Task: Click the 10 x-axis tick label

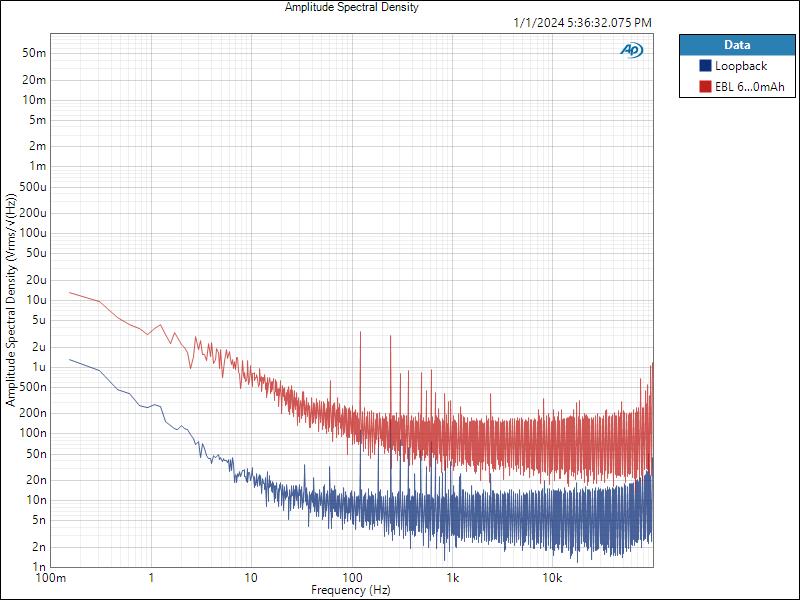Action: click(x=251, y=578)
